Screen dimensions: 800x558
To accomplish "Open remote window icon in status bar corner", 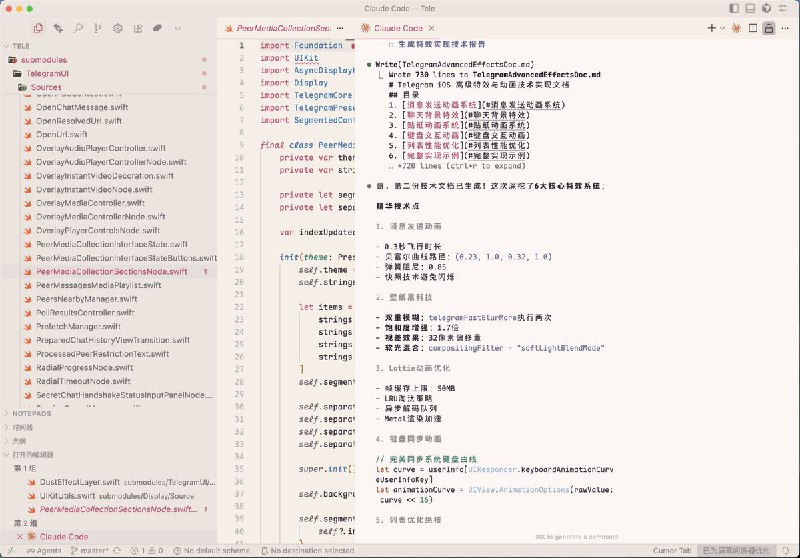I will [11, 551].
